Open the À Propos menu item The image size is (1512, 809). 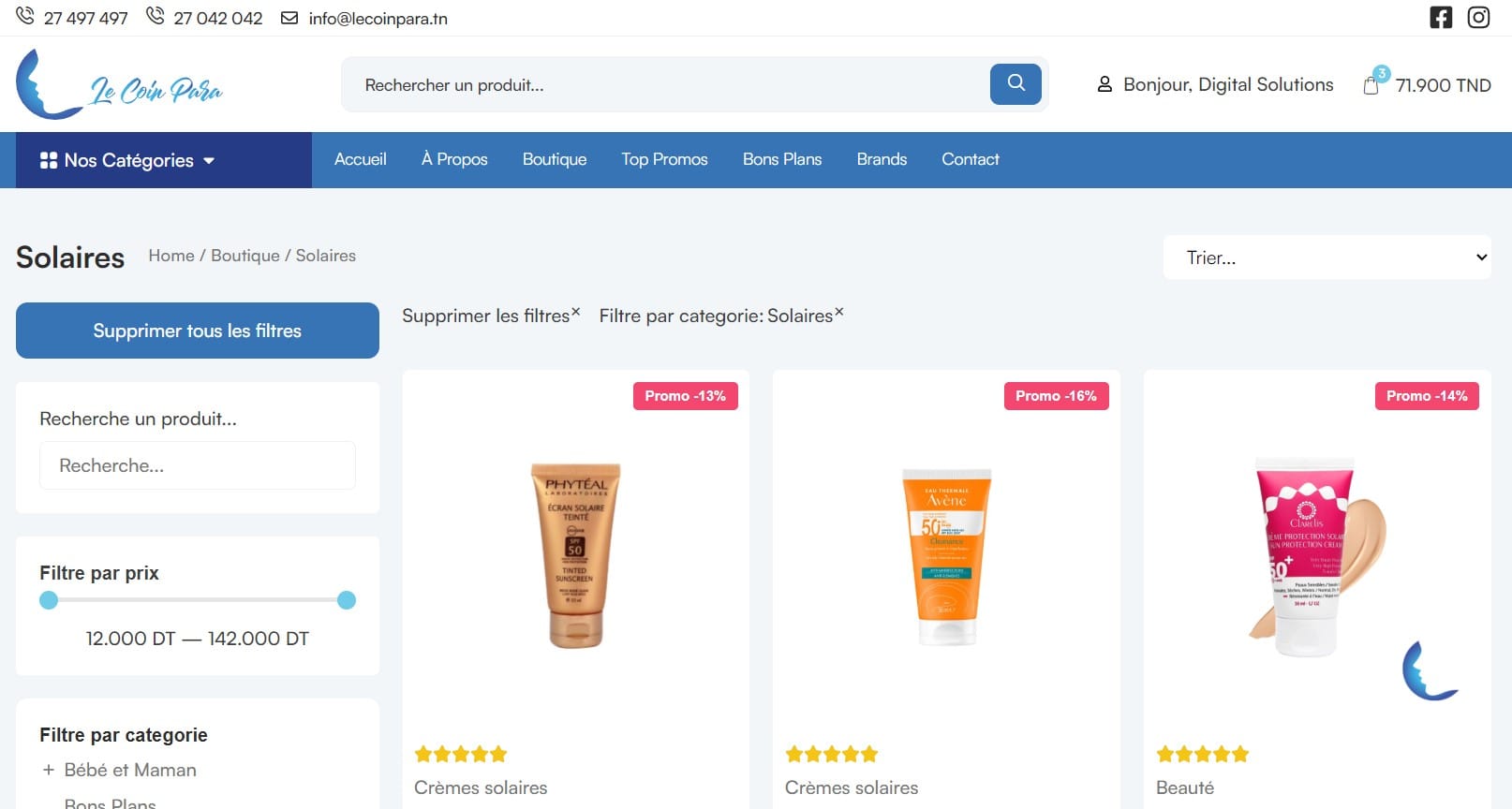(x=454, y=159)
